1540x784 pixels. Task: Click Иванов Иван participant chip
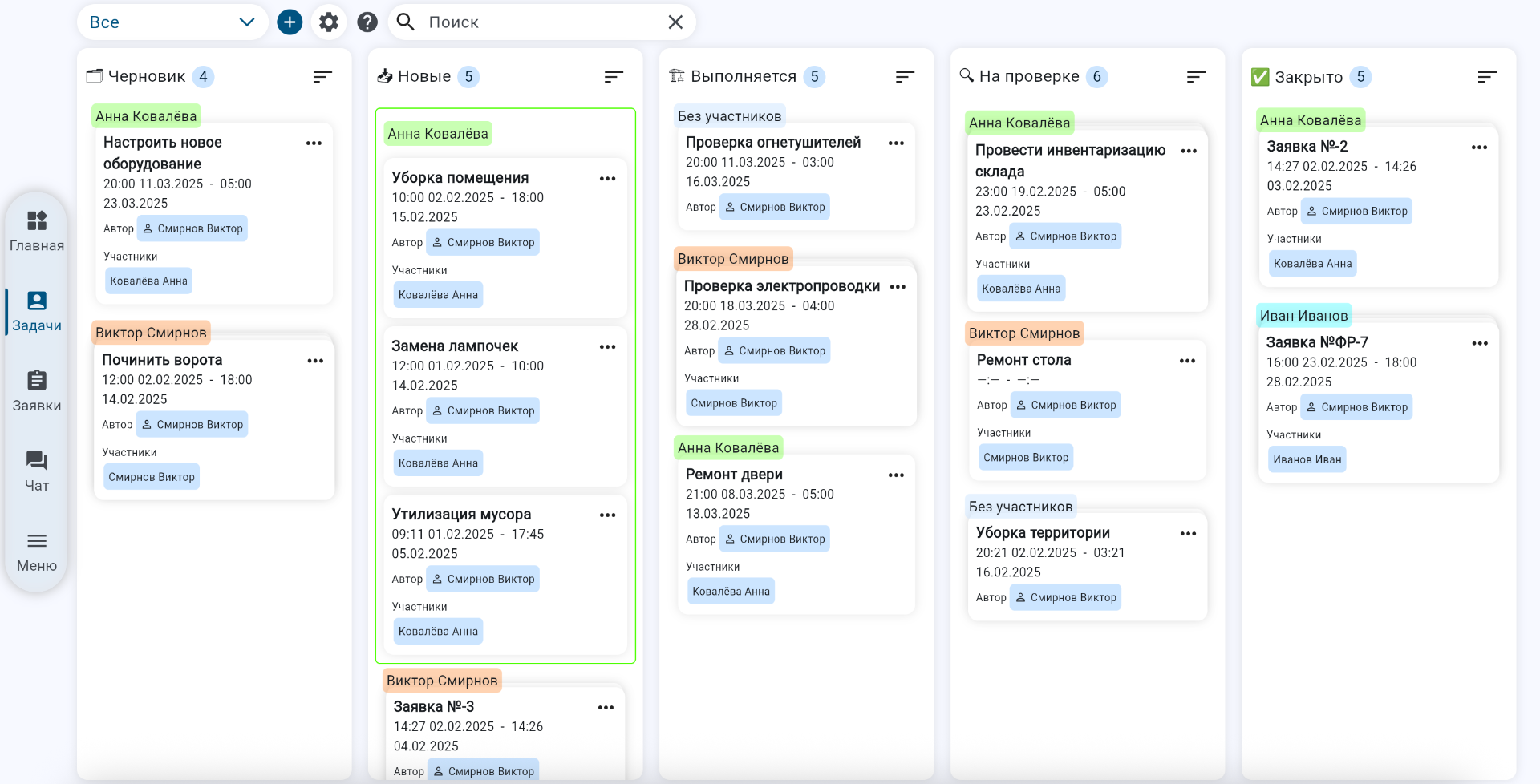point(1307,459)
